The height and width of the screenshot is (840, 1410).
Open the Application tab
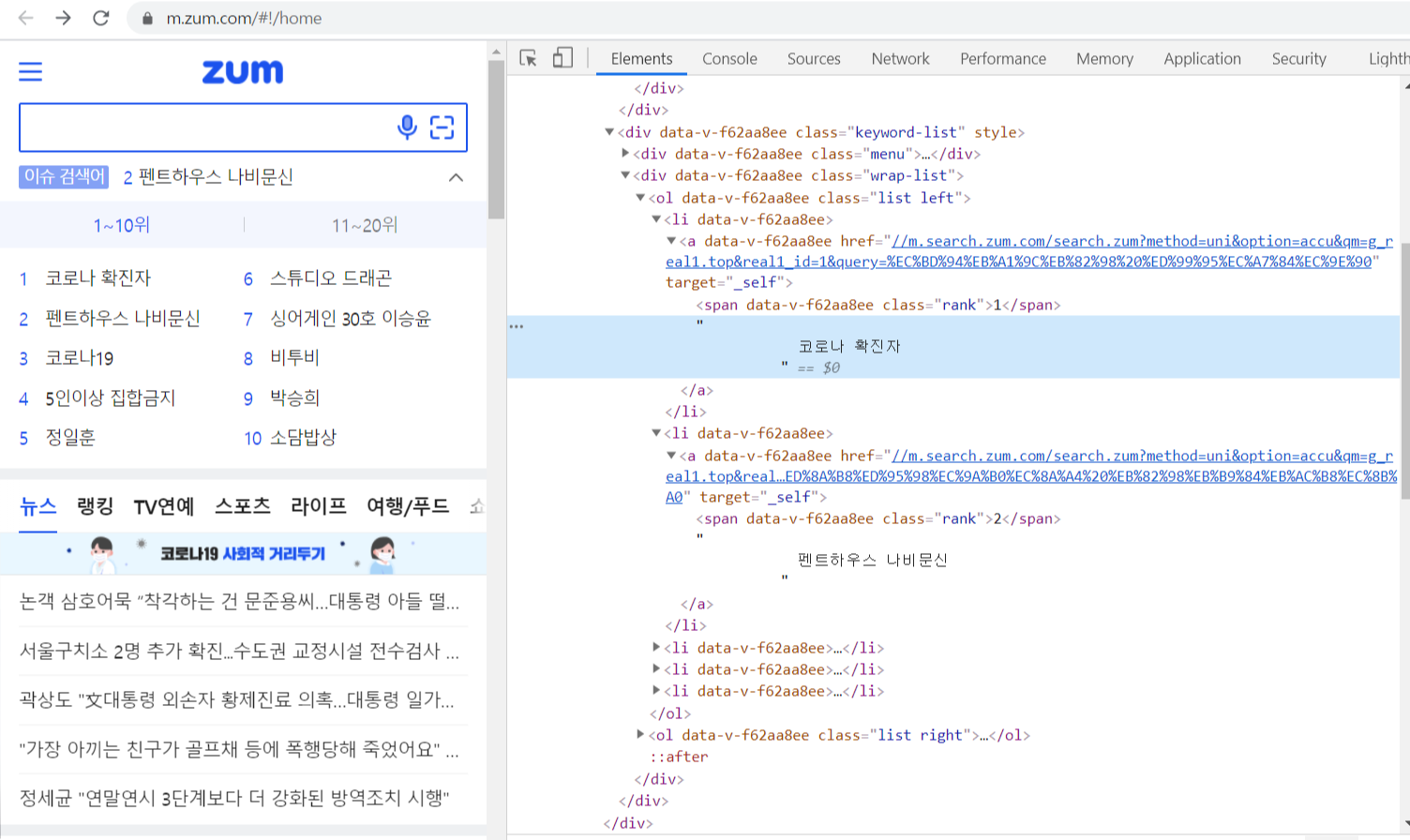(1202, 58)
